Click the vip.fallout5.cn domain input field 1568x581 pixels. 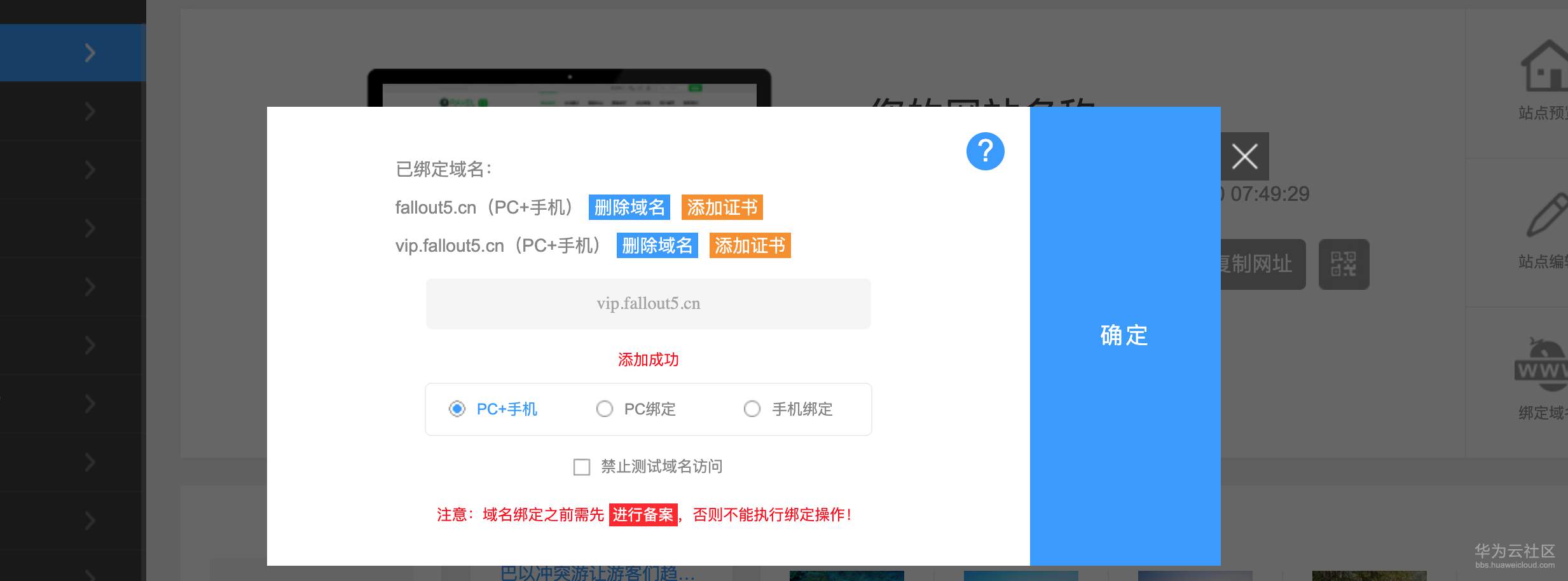pos(649,303)
